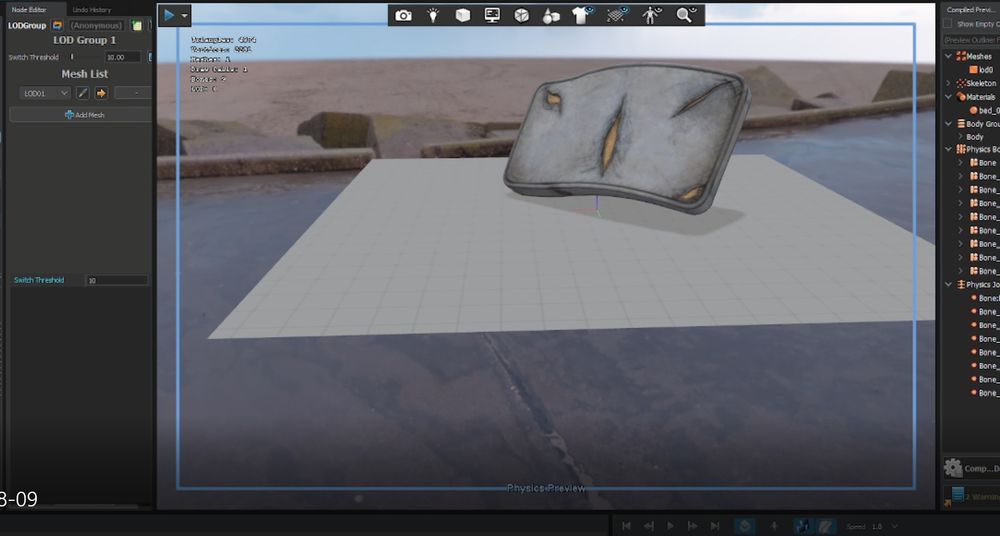This screenshot has width=1000, height=536.
Task: Start the blue play button in viewport
Action: (169, 15)
